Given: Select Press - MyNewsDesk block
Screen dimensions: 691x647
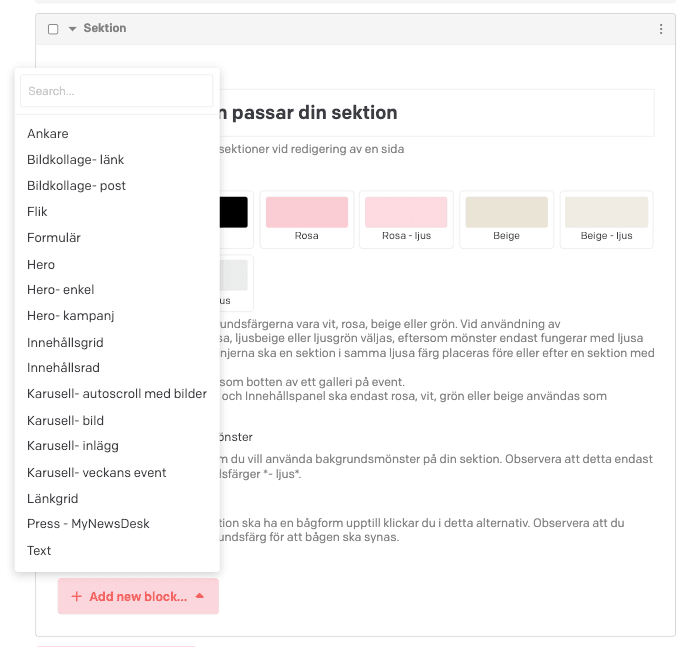Looking at the screenshot, I should coord(88,524).
